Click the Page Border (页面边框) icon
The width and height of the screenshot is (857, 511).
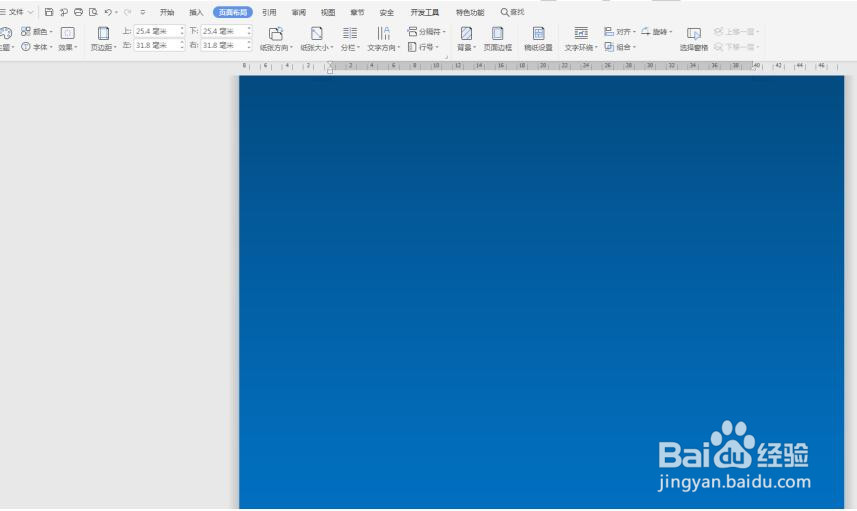coord(497,33)
